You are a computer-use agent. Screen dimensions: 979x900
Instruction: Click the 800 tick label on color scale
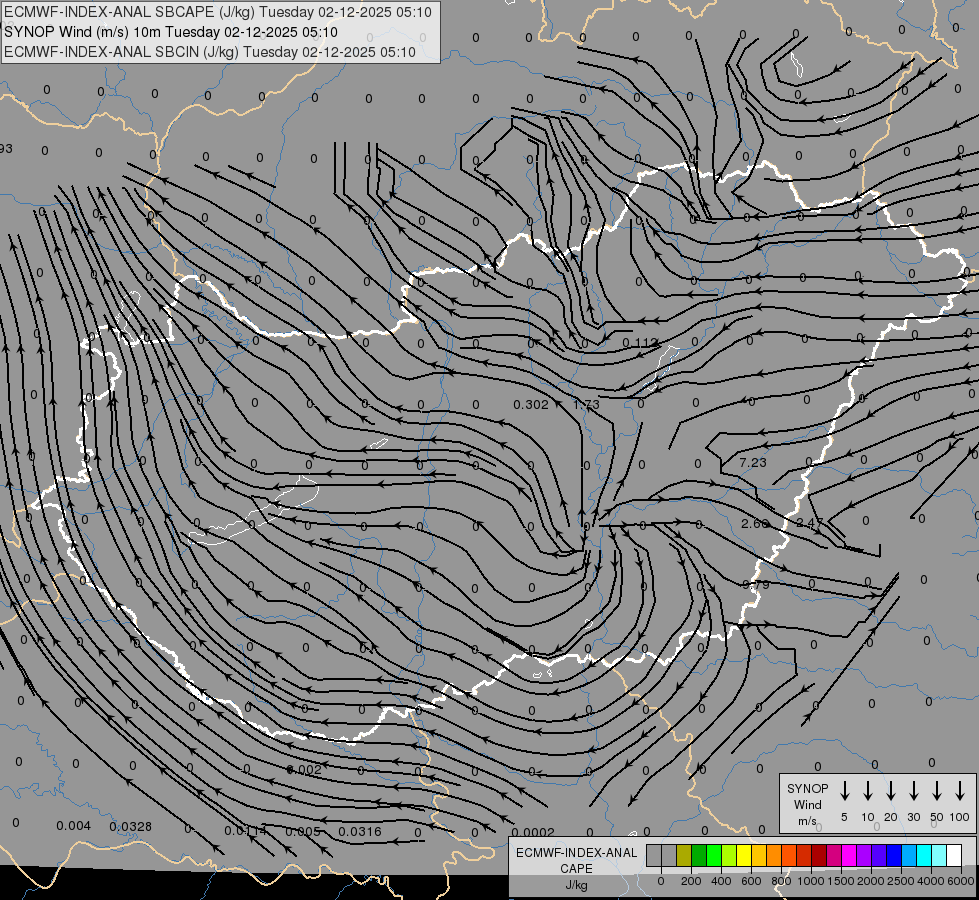click(x=781, y=881)
